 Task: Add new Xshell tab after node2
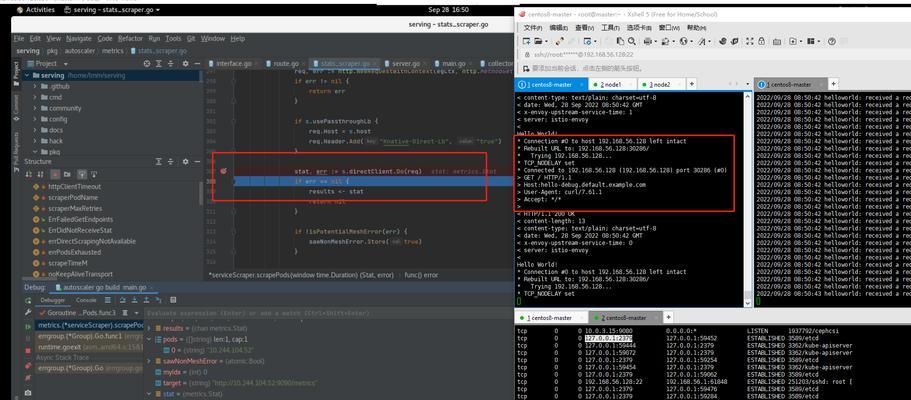pyautogui.click(x=691, y=84)
